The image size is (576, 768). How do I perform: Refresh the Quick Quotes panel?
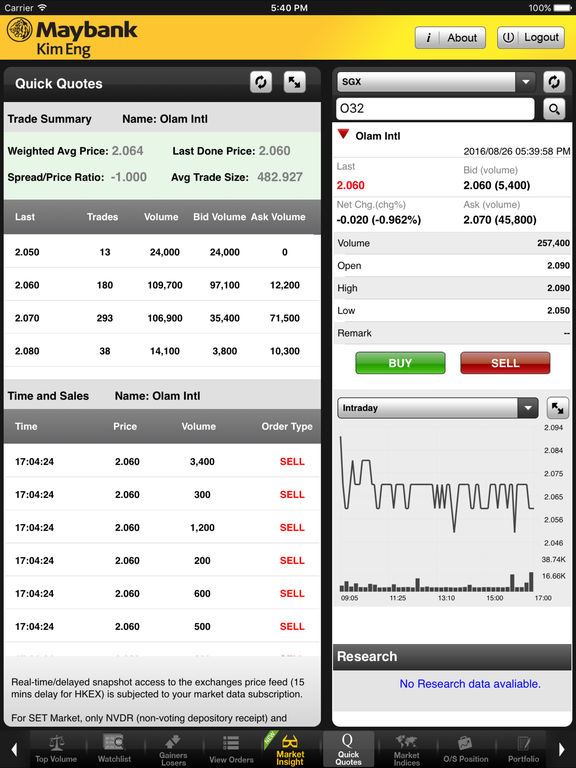[x=261, y=82]
